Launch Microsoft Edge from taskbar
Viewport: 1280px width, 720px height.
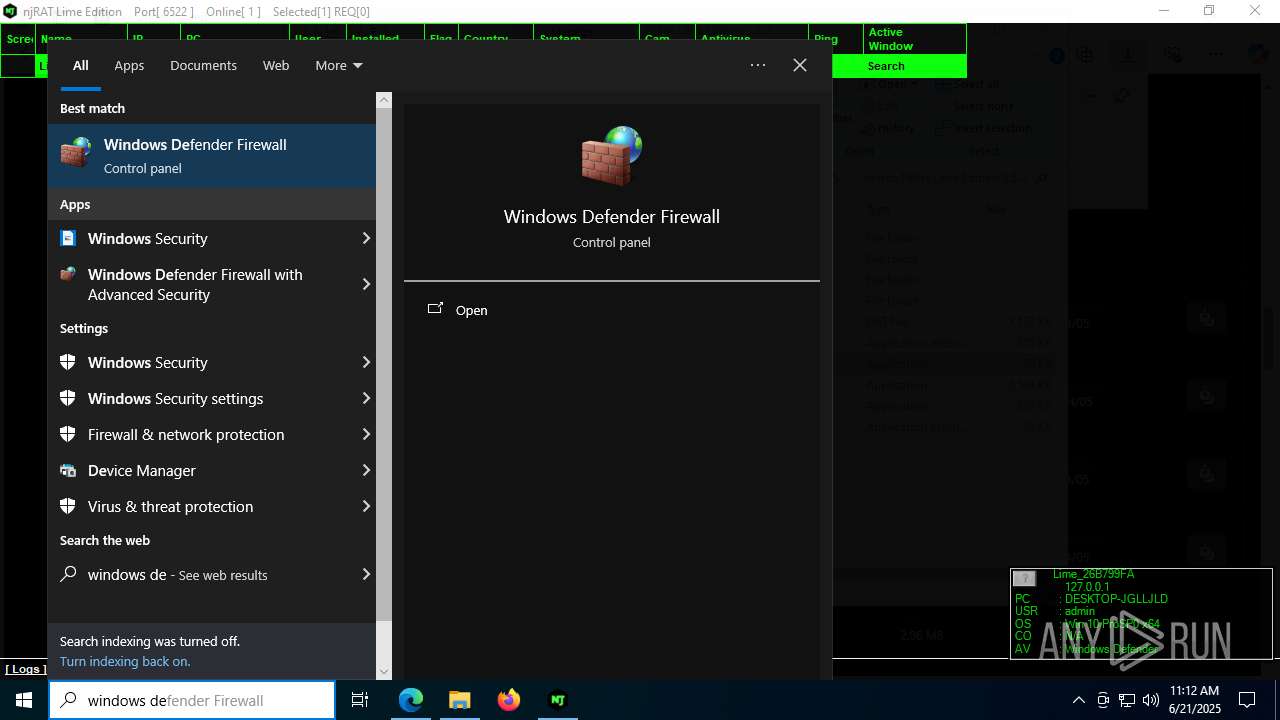click(x=411, y=700)
